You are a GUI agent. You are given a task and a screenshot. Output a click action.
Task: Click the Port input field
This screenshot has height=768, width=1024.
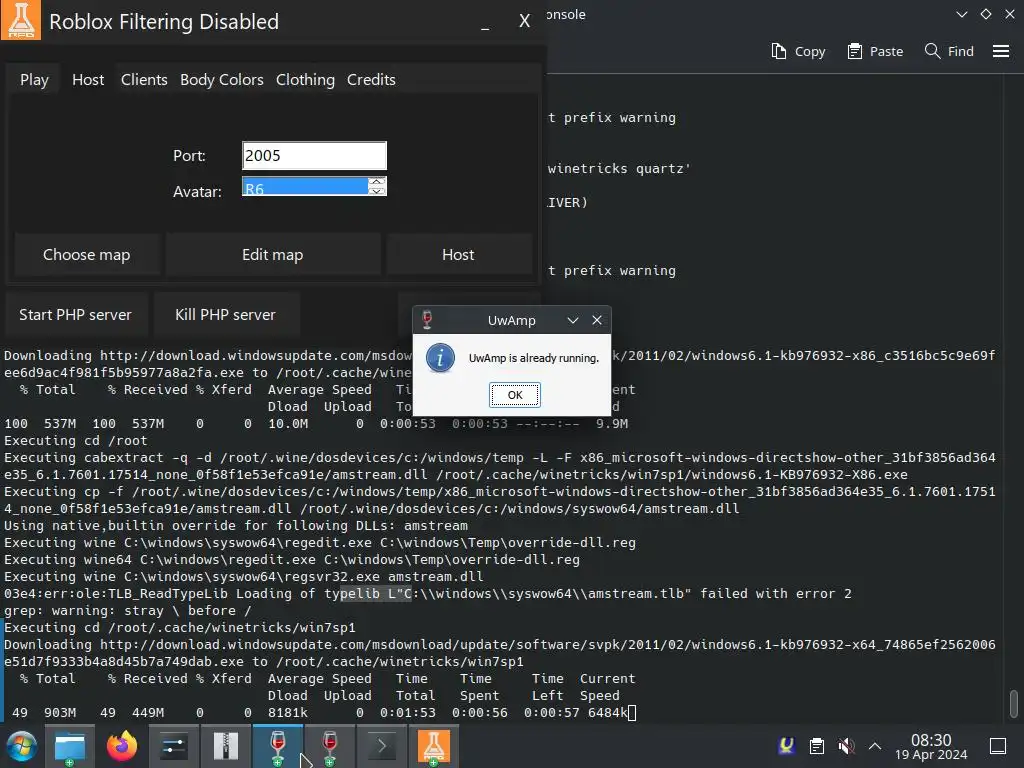[x=314, y=155]
